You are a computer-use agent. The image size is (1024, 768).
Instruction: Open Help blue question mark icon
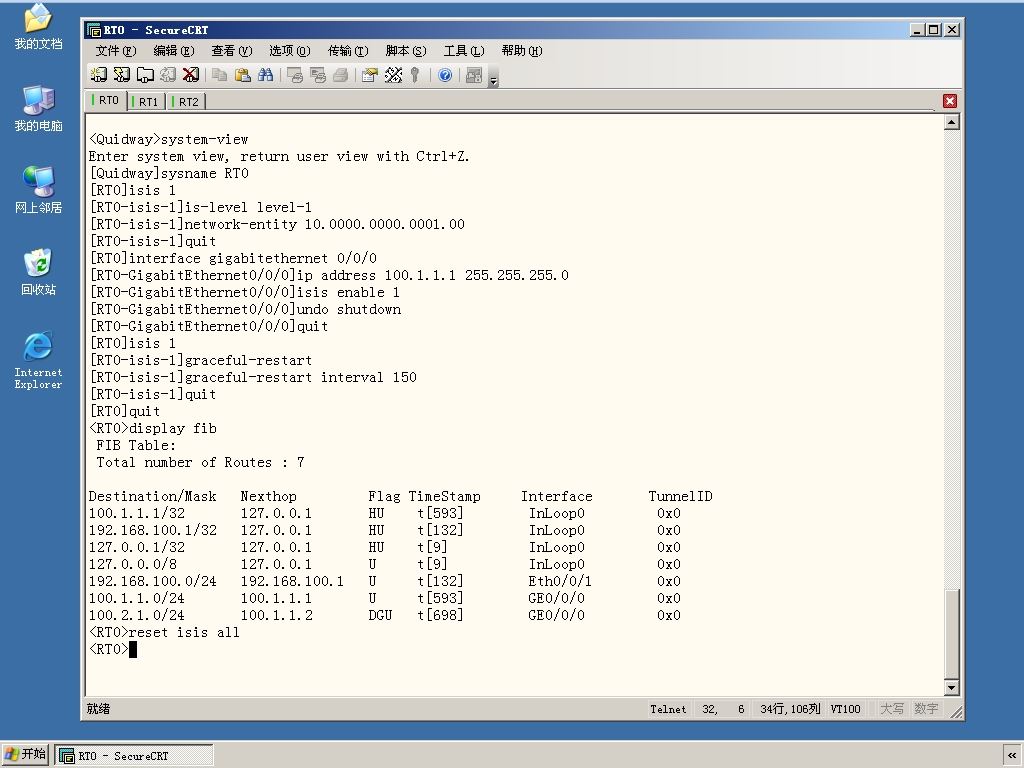(445, 75)
